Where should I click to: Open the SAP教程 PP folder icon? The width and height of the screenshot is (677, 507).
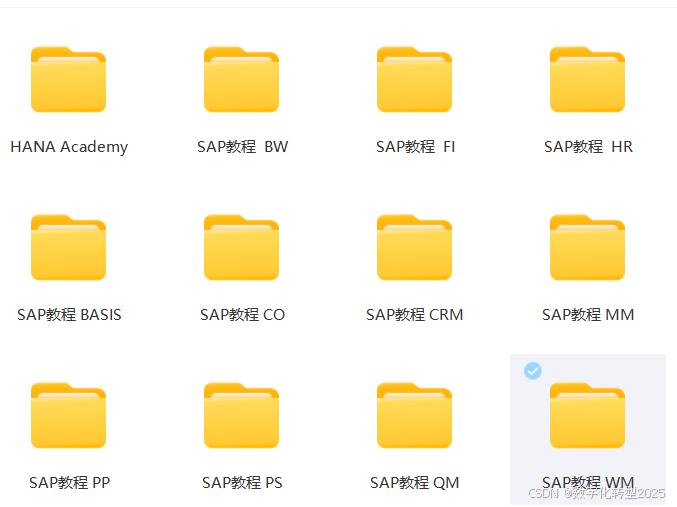68,415
